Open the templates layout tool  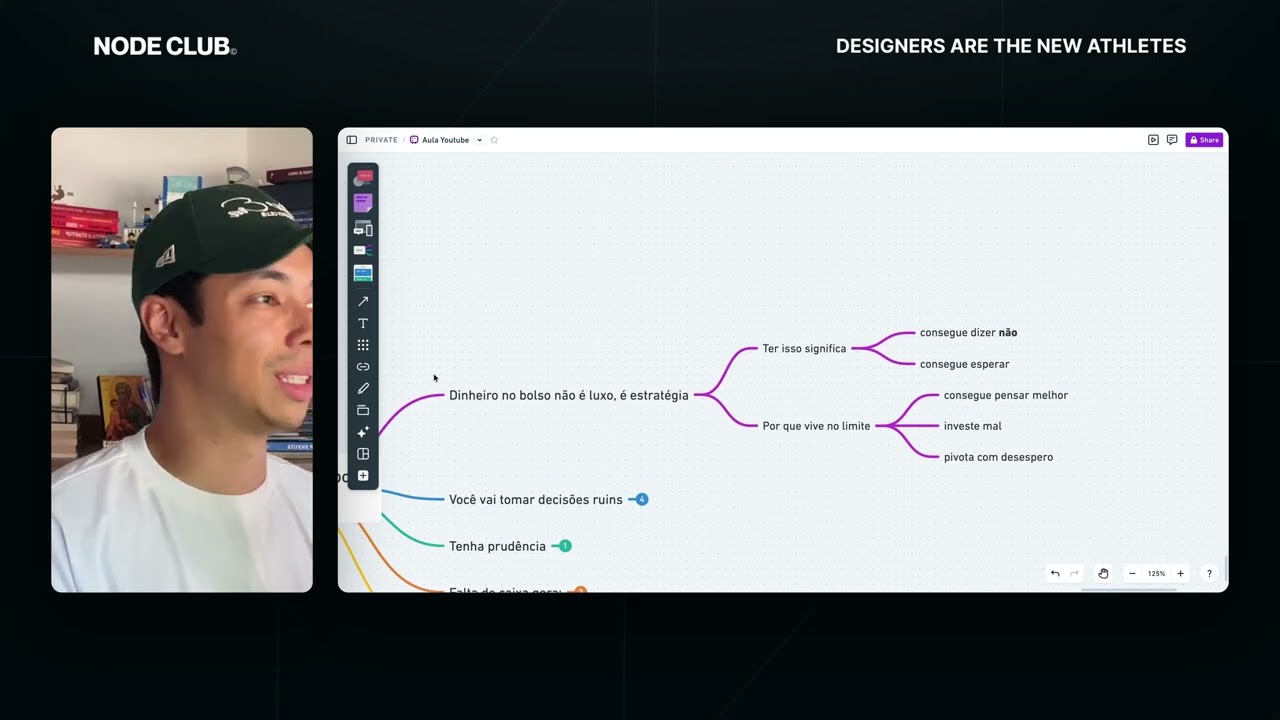363,454
